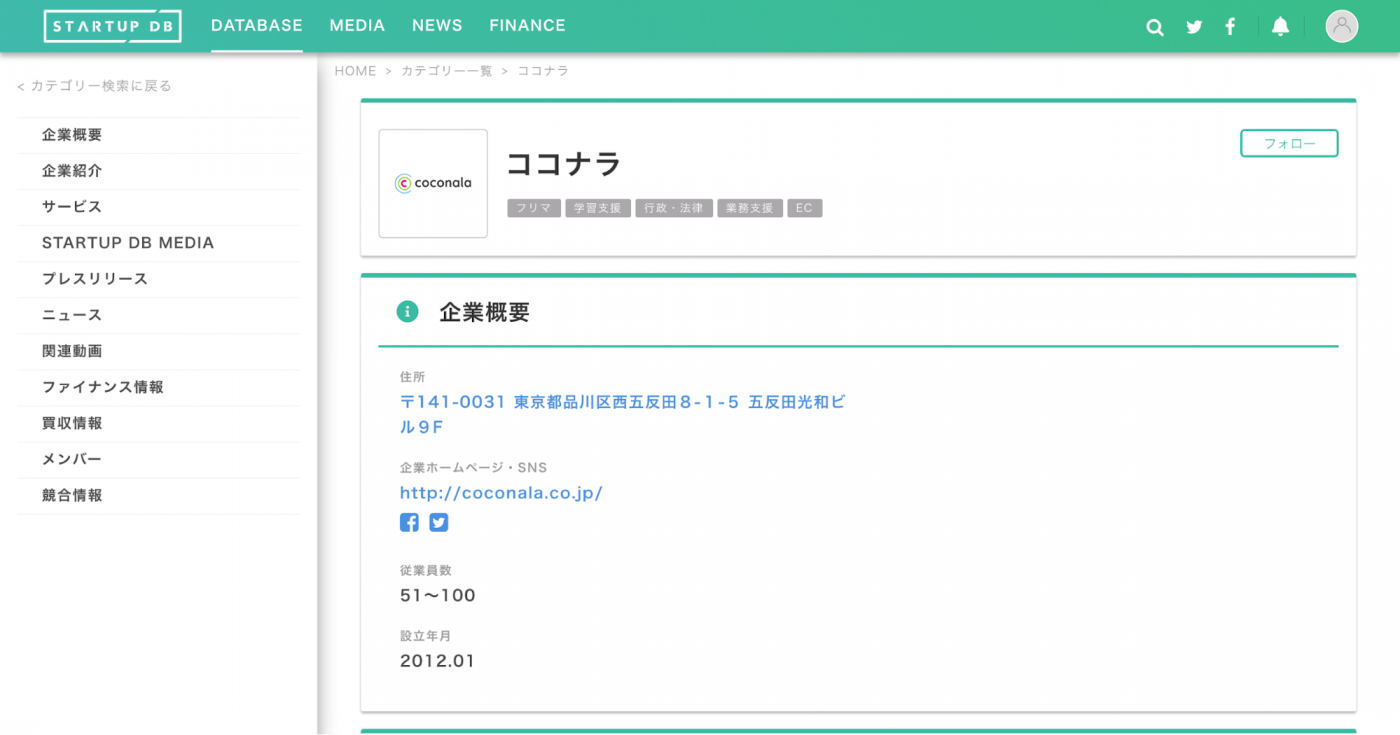1400x735 pixels.
Task: Toggle following with the フォロー button
Action: click(1289, 143)
